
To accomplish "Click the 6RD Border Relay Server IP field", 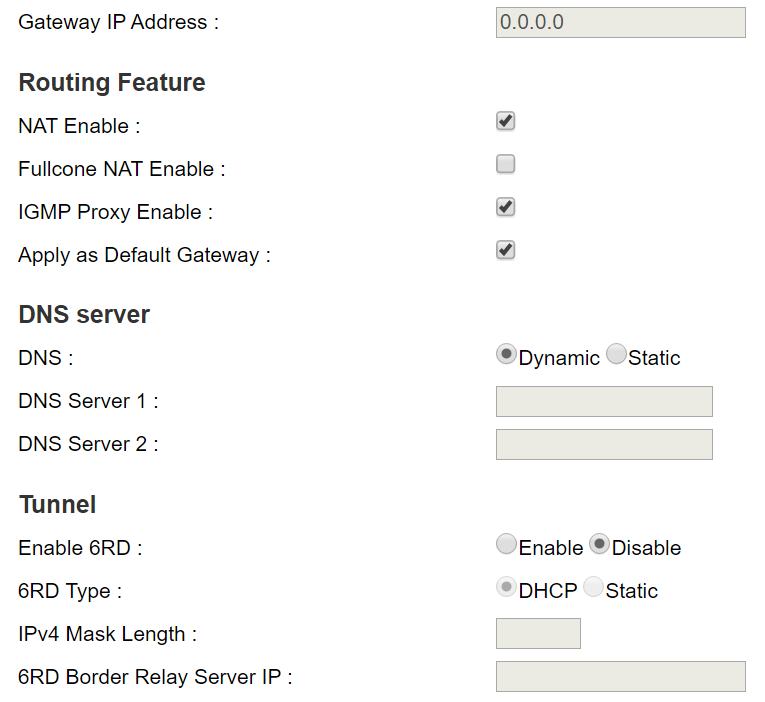I will point(620,677).
